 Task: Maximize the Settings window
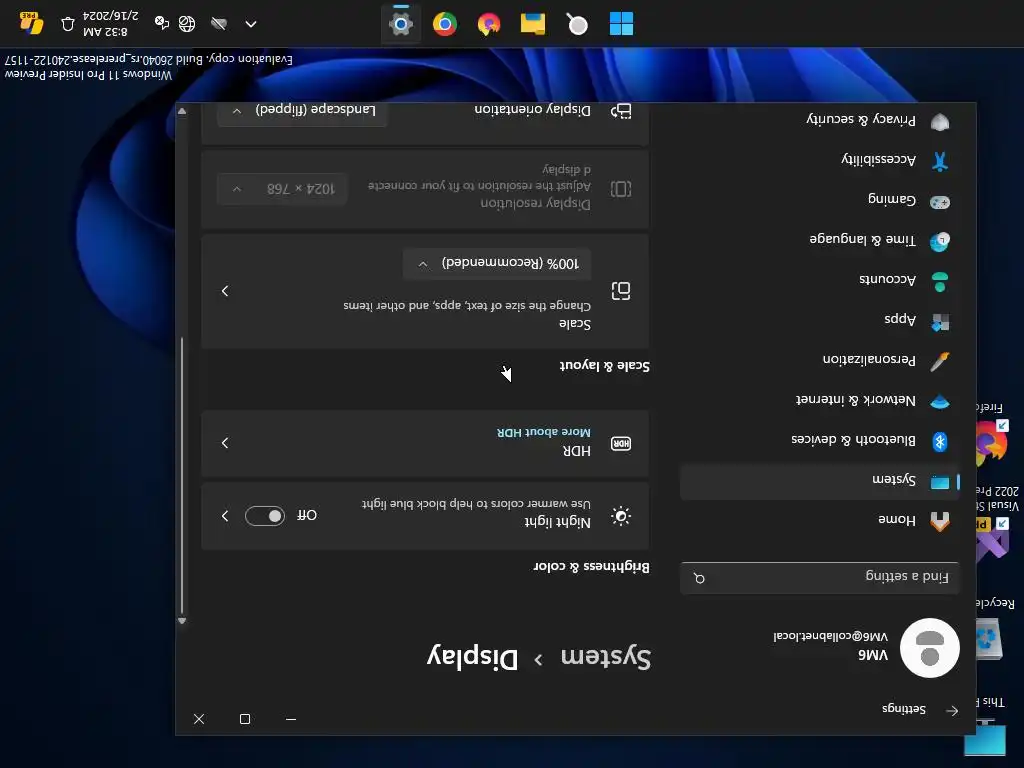pos(245,719)
